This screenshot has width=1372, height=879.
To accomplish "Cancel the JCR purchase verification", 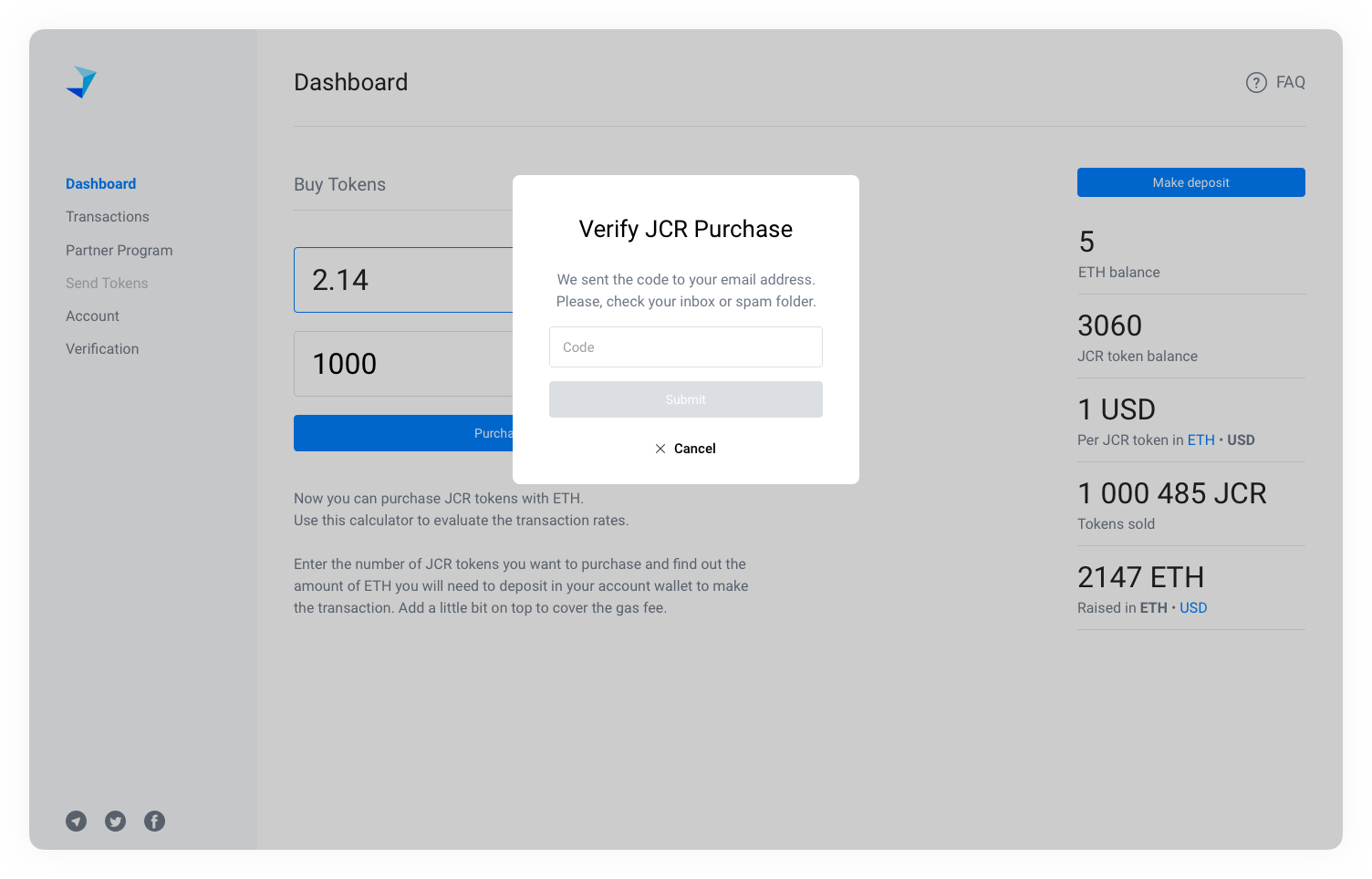I will click(694, 449).
